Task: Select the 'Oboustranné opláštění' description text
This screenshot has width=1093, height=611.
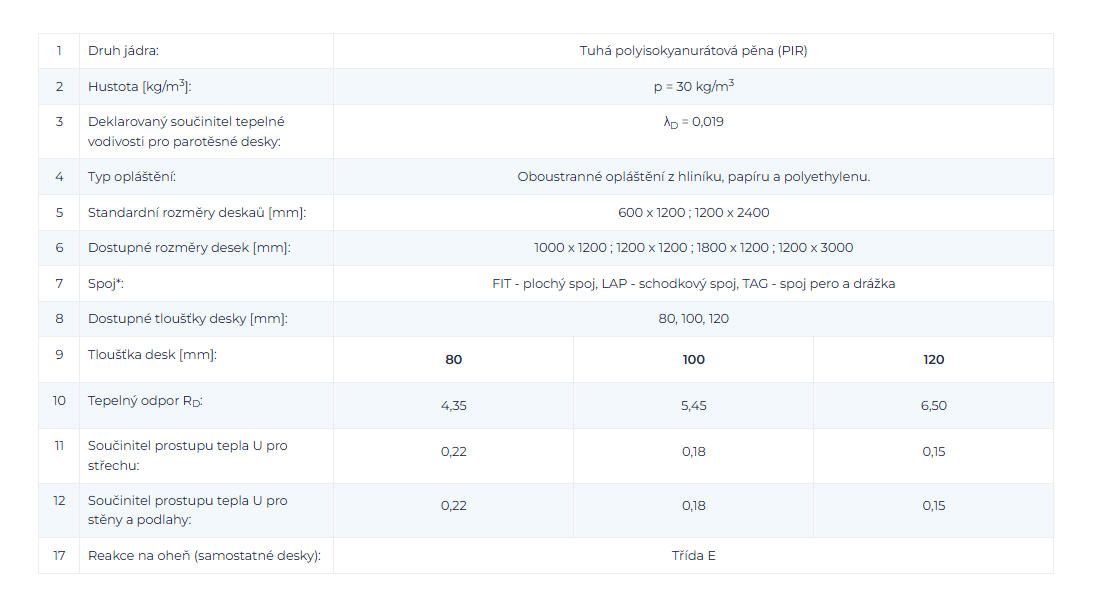Action: pos(693,177)
